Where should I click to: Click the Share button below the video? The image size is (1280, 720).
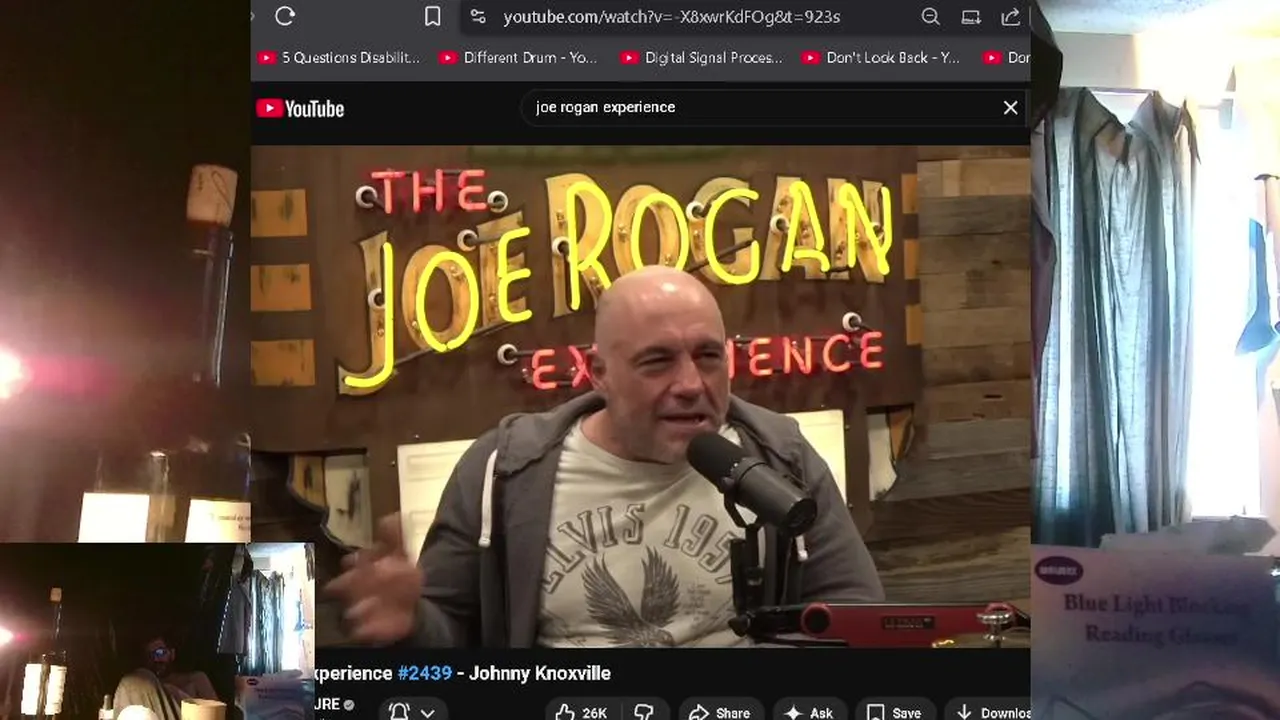pyautogui.click(x=720, y=712)
